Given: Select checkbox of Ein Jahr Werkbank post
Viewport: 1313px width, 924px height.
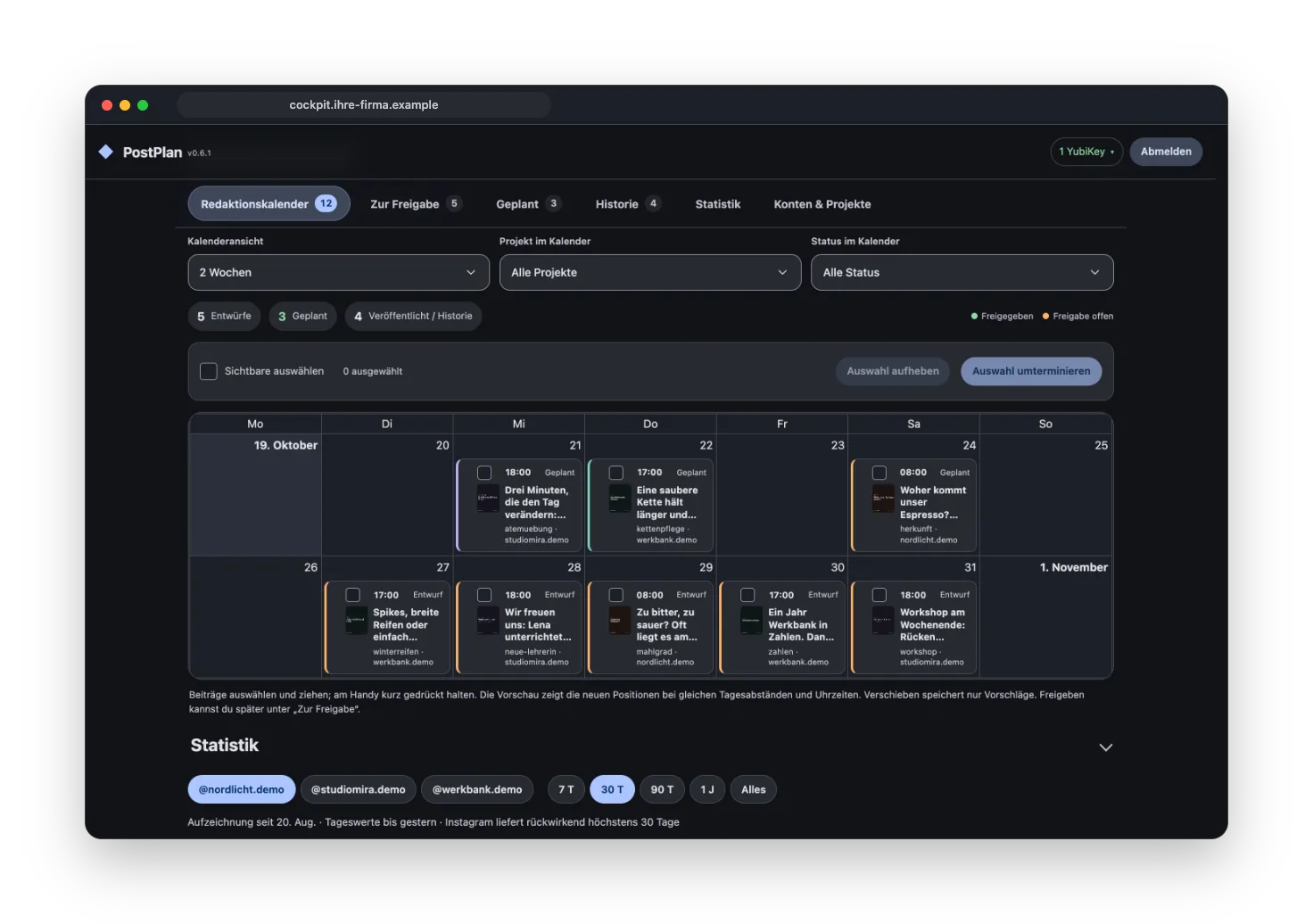Looking at the screenshot, I should [747, 595].
